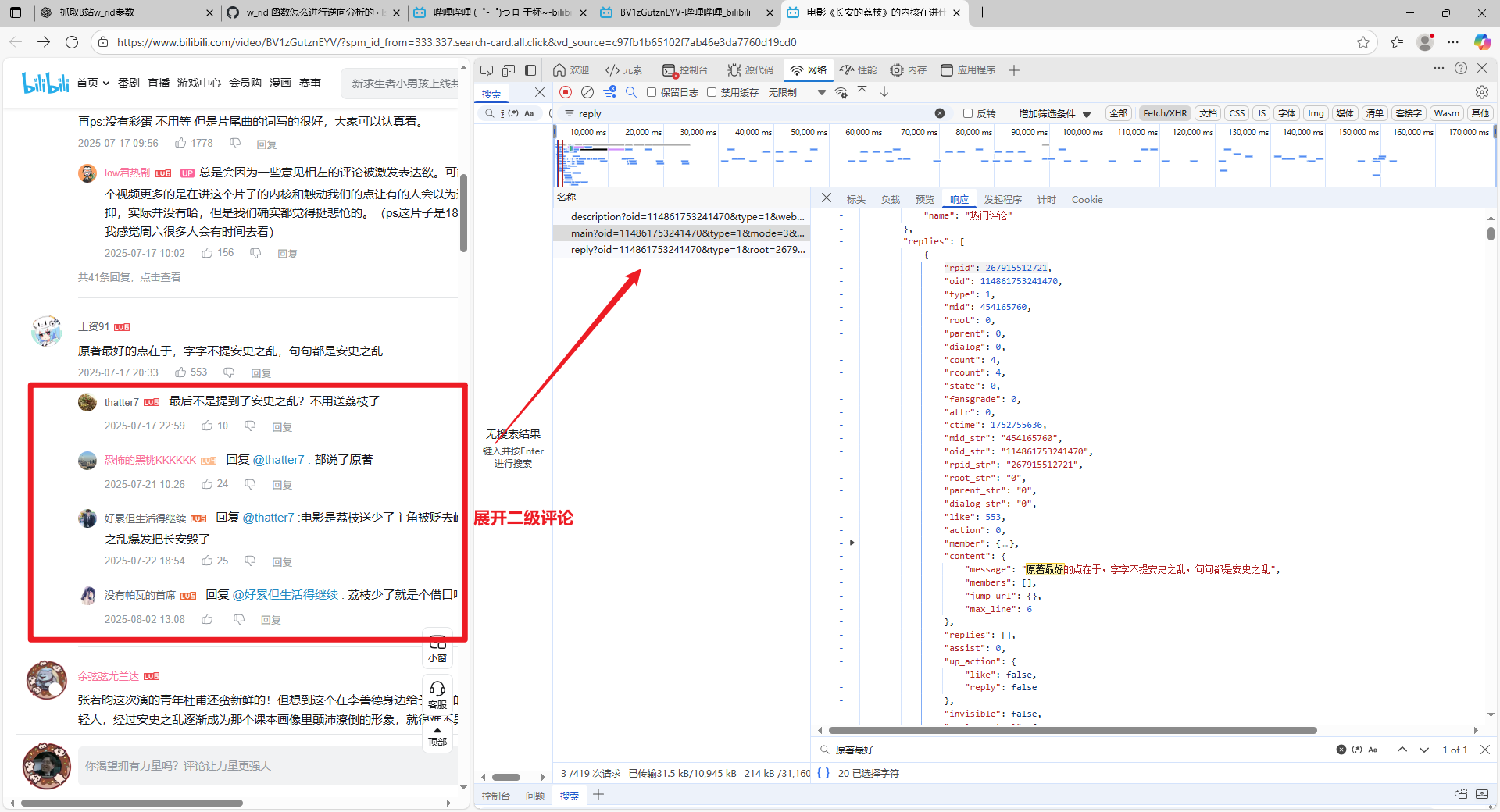Check the 反转 invert filter checkbox
This screenshot has height=812, width=1500.
pos(968,113)
